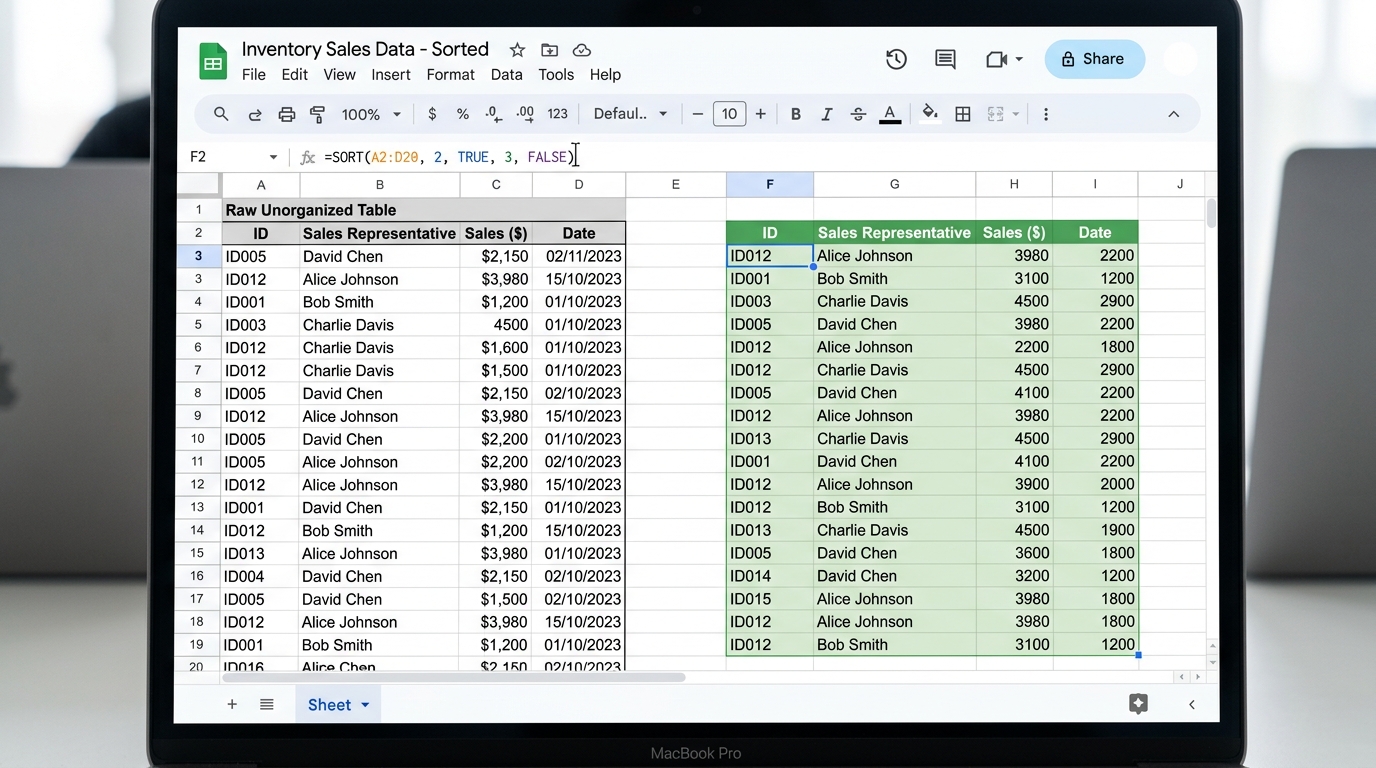Open the File menu
Viewport: 1376px width, 768px height.
254,74
